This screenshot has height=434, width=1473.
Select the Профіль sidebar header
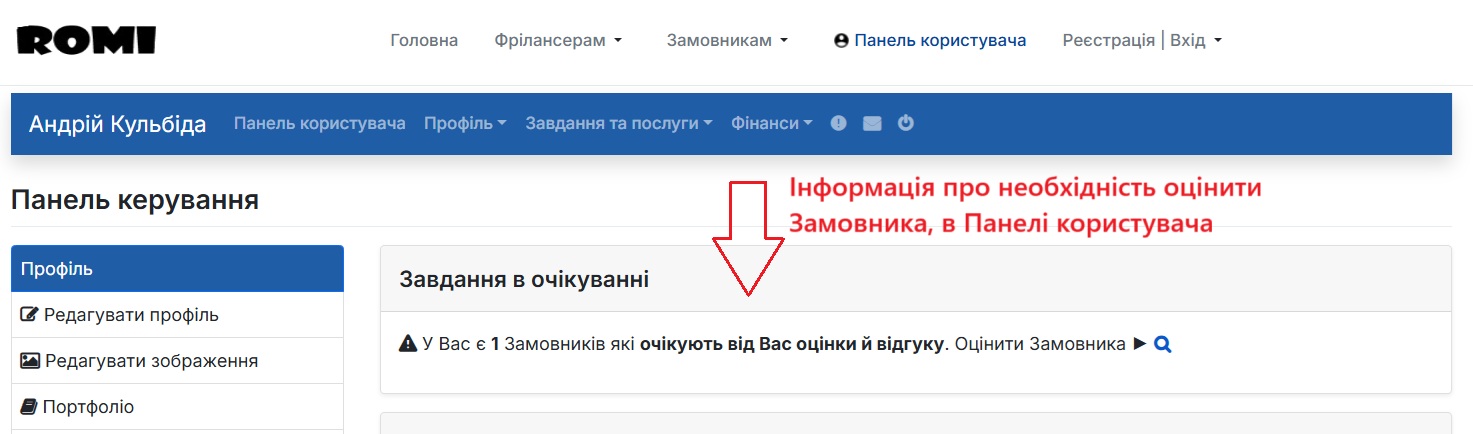(x=177, y=269)
